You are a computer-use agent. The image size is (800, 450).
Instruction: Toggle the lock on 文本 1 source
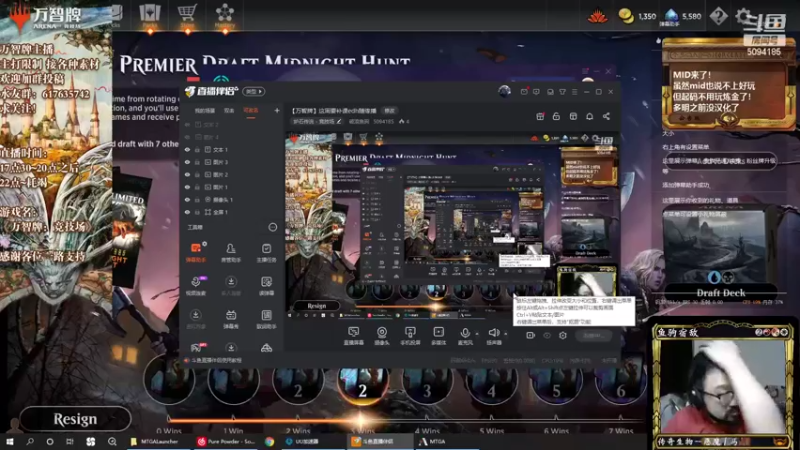pos(197,150)
